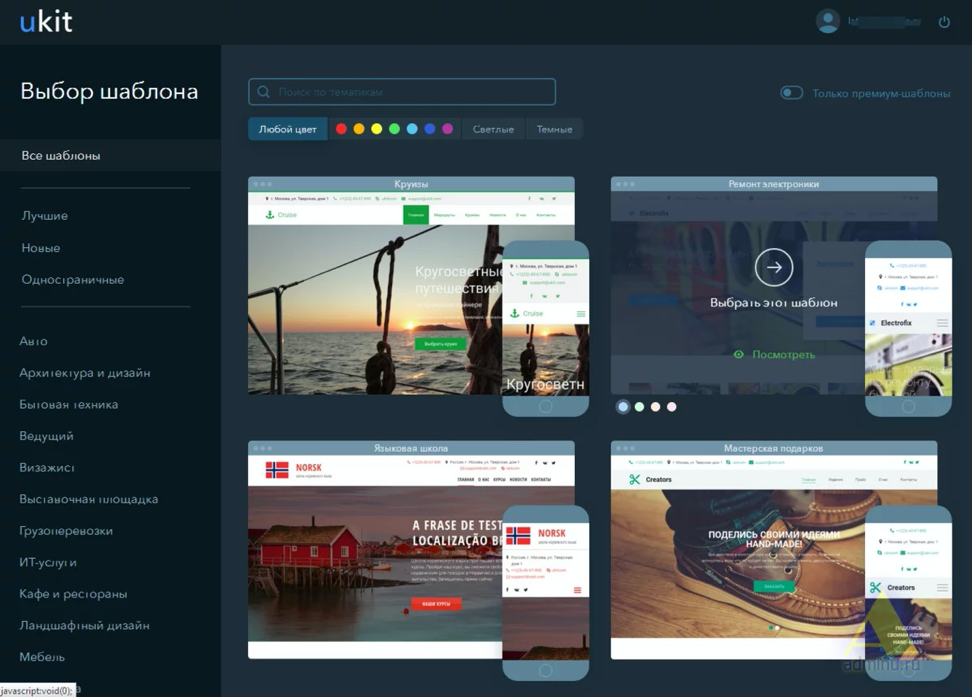
Task: Click the magnifier icon in the search field
Action: point(264,91)
